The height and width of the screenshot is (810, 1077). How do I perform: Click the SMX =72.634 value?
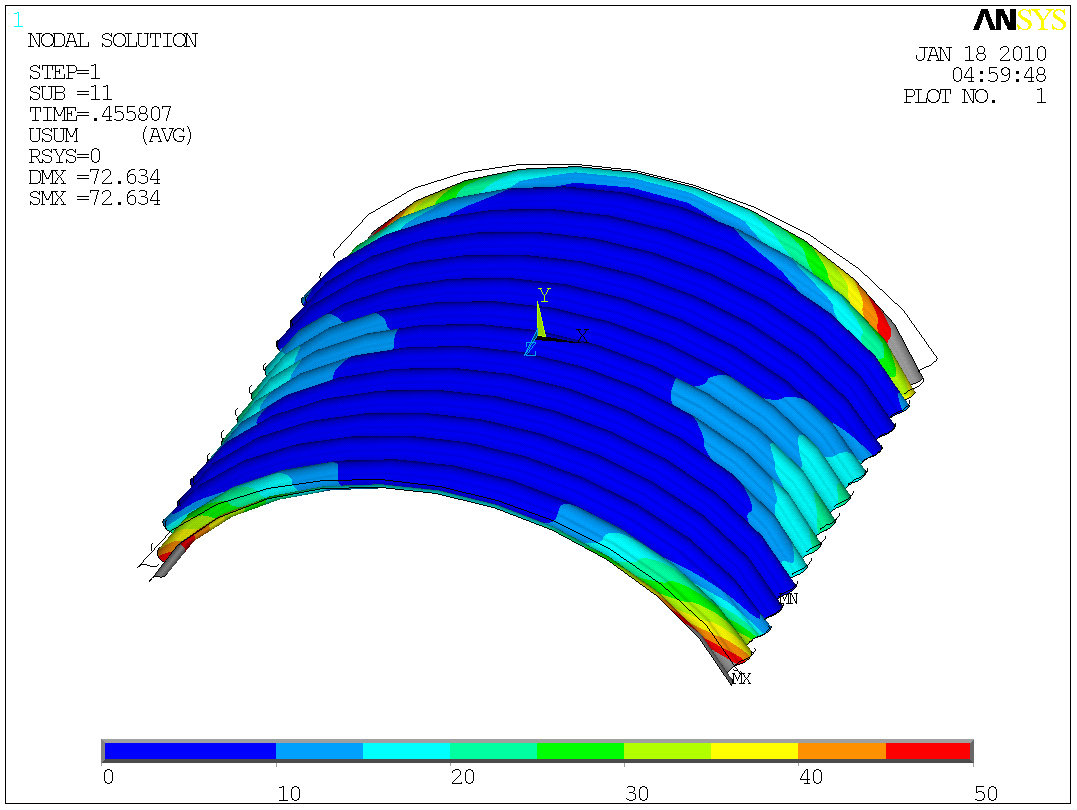[95, 198]
